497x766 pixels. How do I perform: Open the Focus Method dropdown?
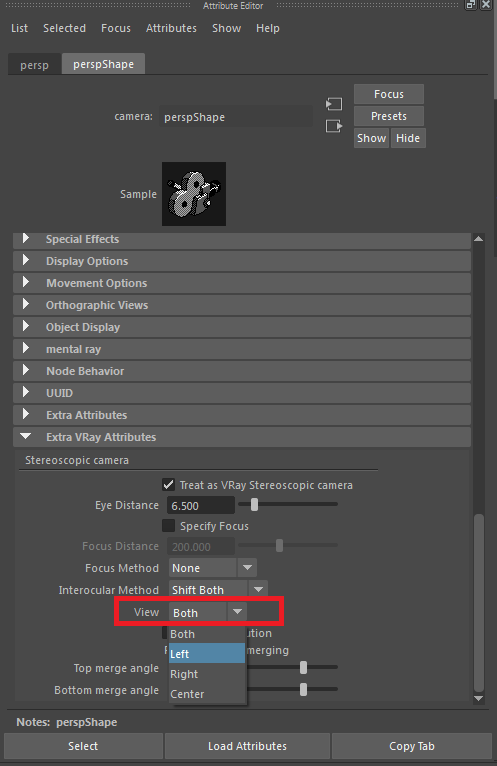[x=213, y=568]
